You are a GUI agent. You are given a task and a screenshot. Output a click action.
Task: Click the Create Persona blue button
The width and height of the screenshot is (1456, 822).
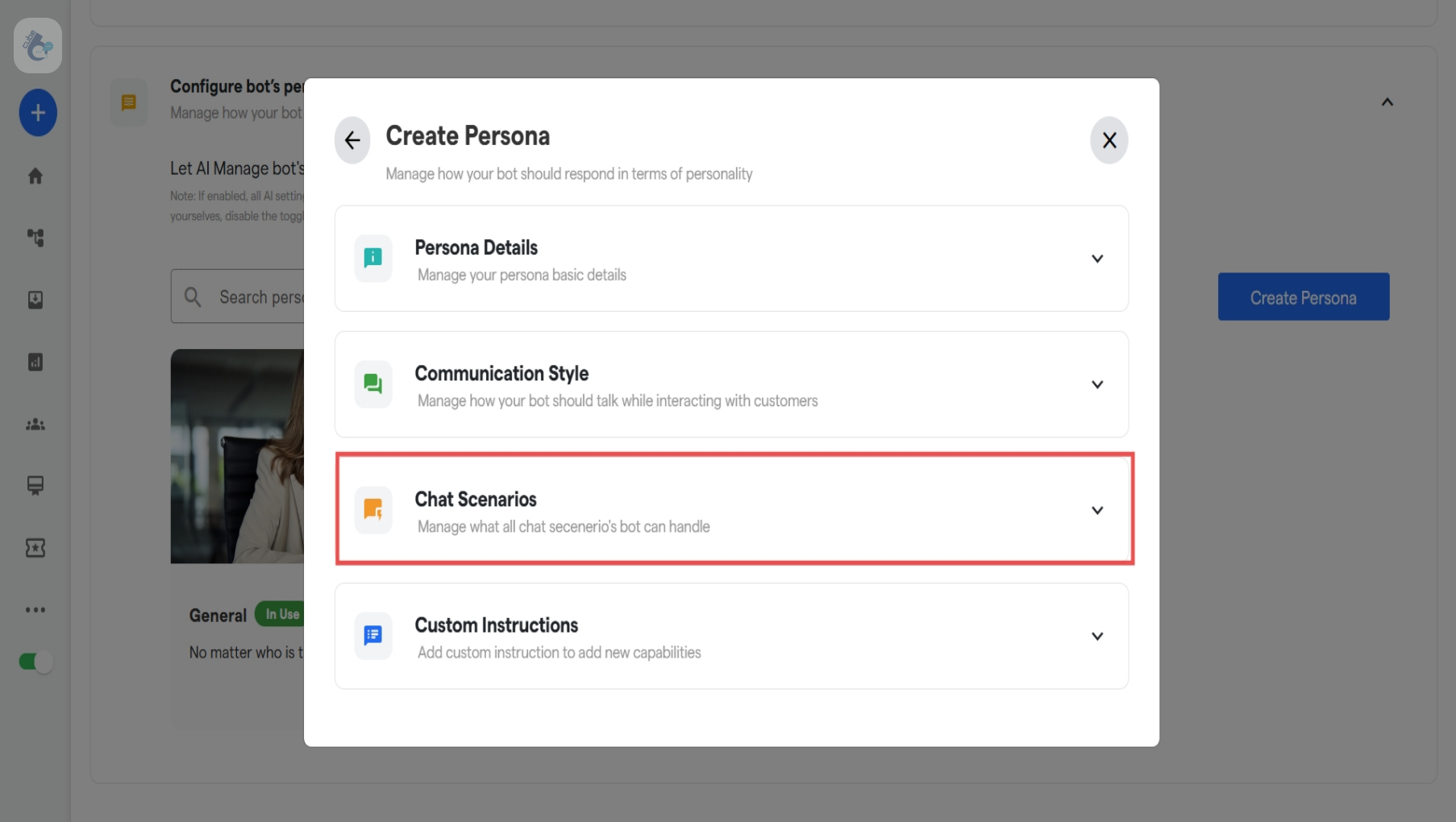pyautogui.click(x=1303, y=297)
